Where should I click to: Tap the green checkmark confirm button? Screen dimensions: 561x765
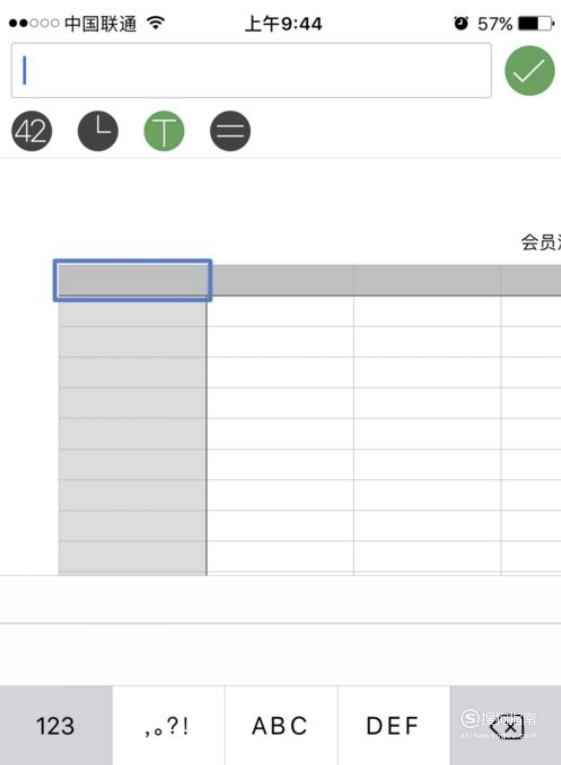pos(529,71)
